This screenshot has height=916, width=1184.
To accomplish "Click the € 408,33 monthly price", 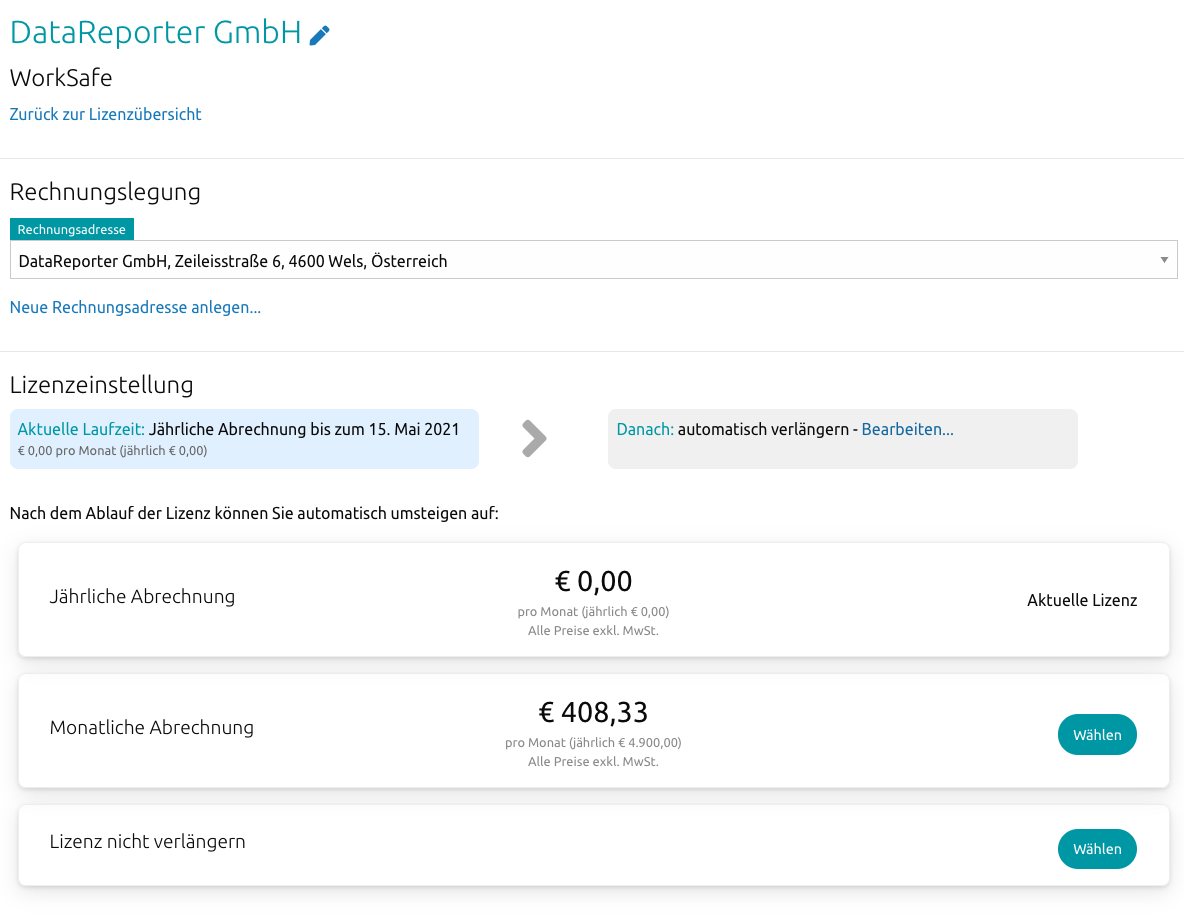I will [x=593, y=712].
